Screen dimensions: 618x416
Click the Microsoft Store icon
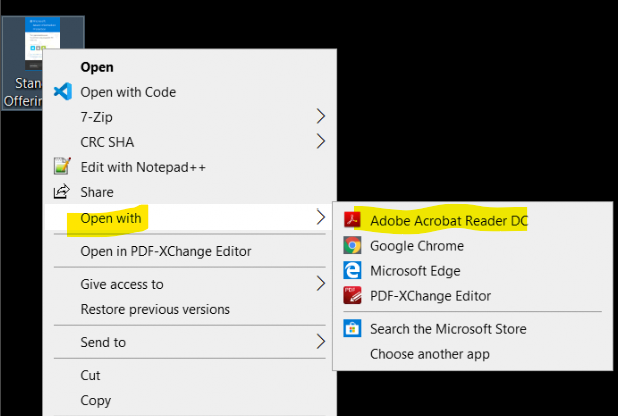click(x=352, y=329)
